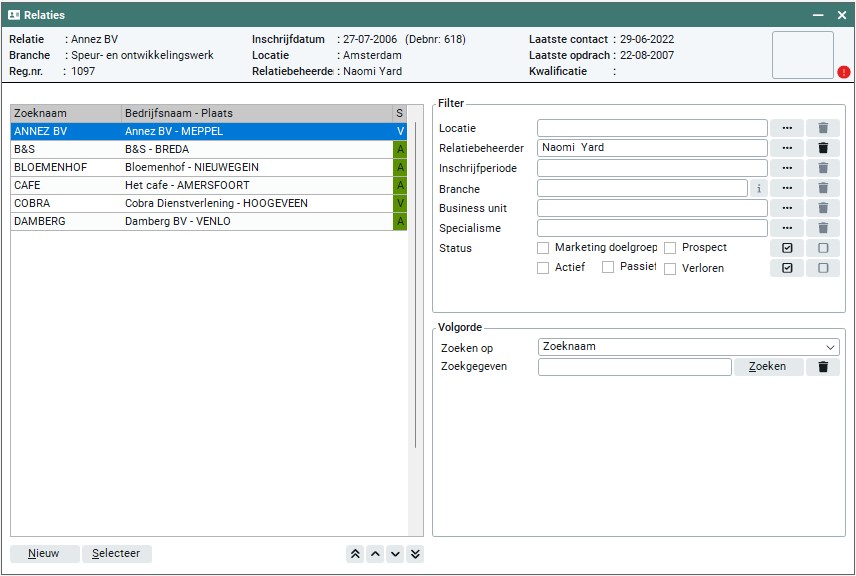Go to previous record arrow
This screenshot has width=856, height=576.
375,554
